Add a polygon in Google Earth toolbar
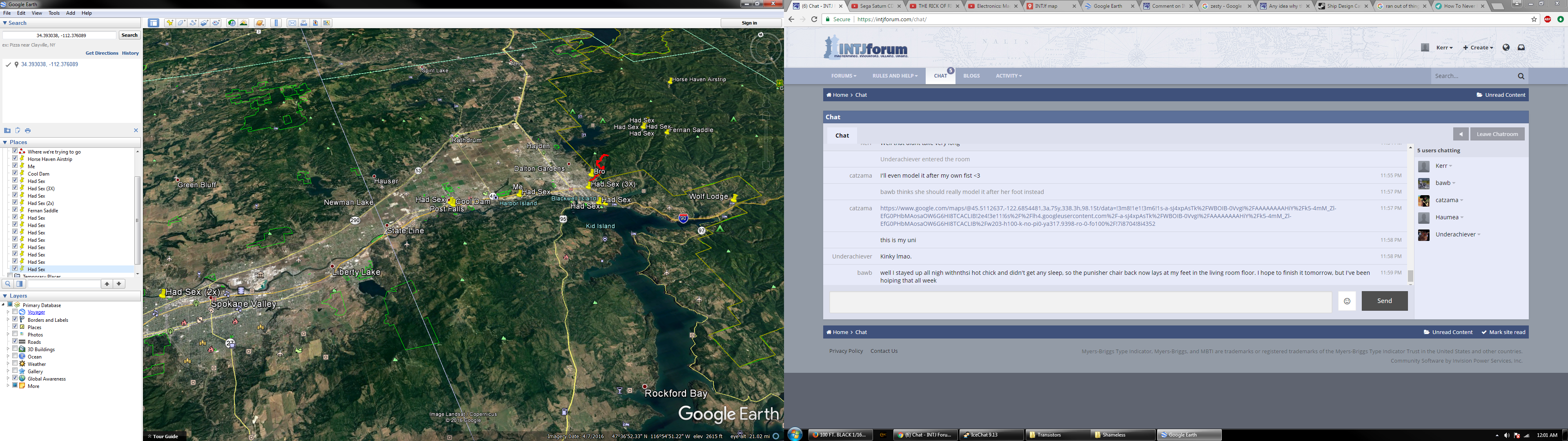1568x441 pixels. 181,23
